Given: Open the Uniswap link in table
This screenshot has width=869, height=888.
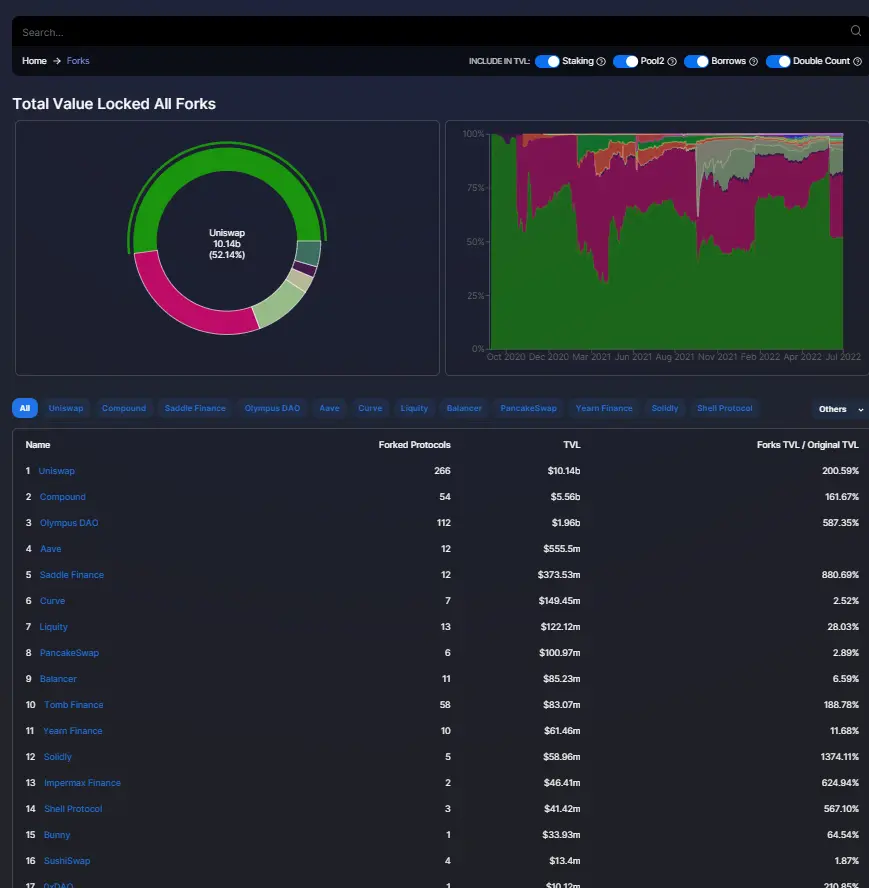Looking at the screenshot, I should pyautogui.click(x=57, y=471).
